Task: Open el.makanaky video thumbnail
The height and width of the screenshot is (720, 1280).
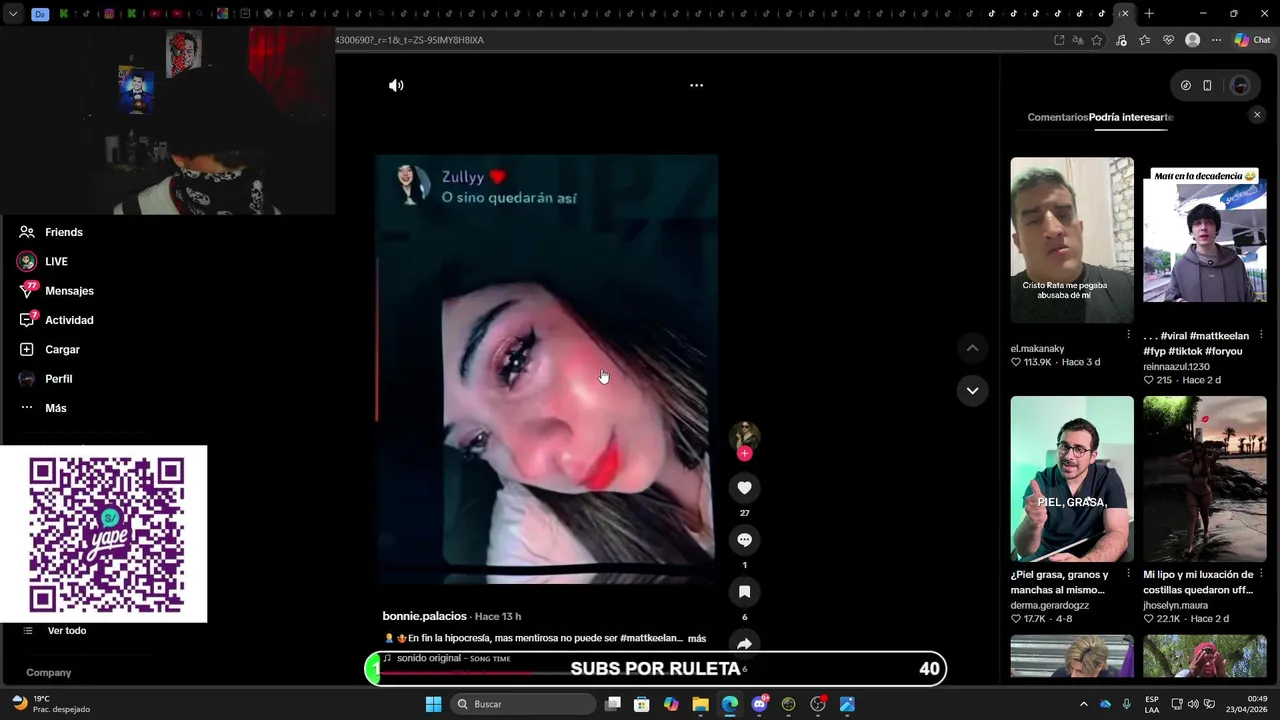Action: (1072, 240)
